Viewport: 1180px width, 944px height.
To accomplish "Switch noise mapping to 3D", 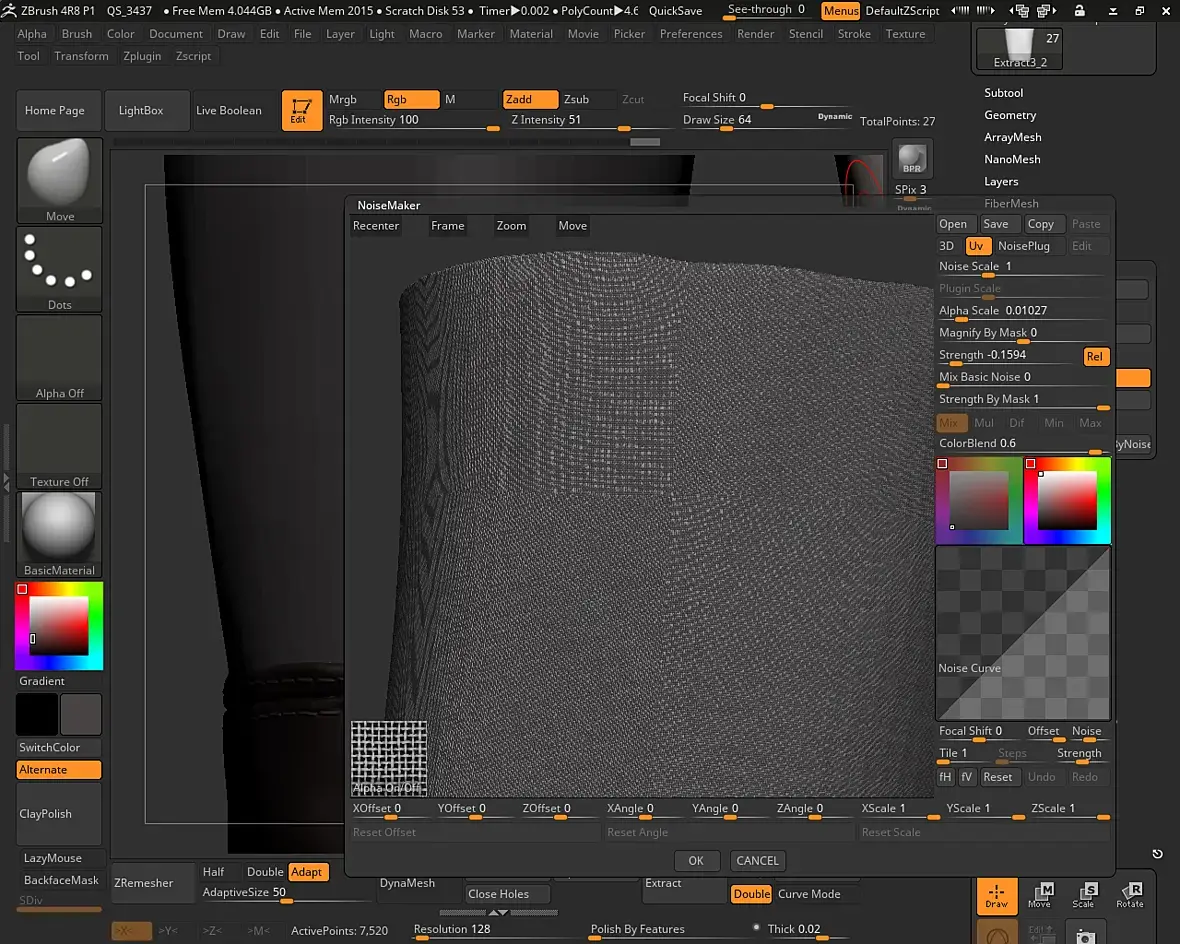I will [x=947, y=246].
